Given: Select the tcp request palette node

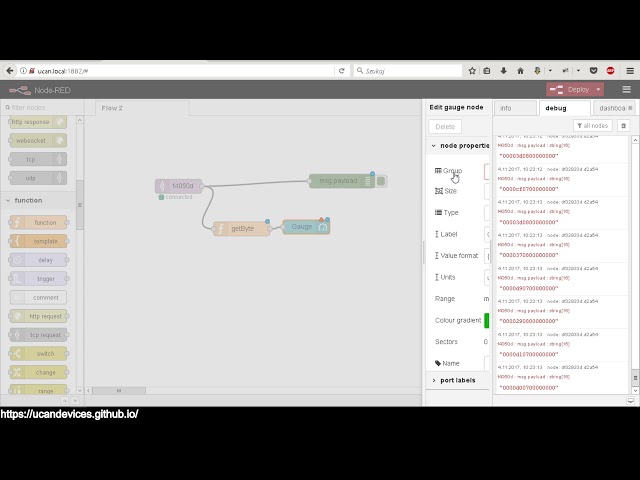Looking at the screenshot, I should coord(38,335).
